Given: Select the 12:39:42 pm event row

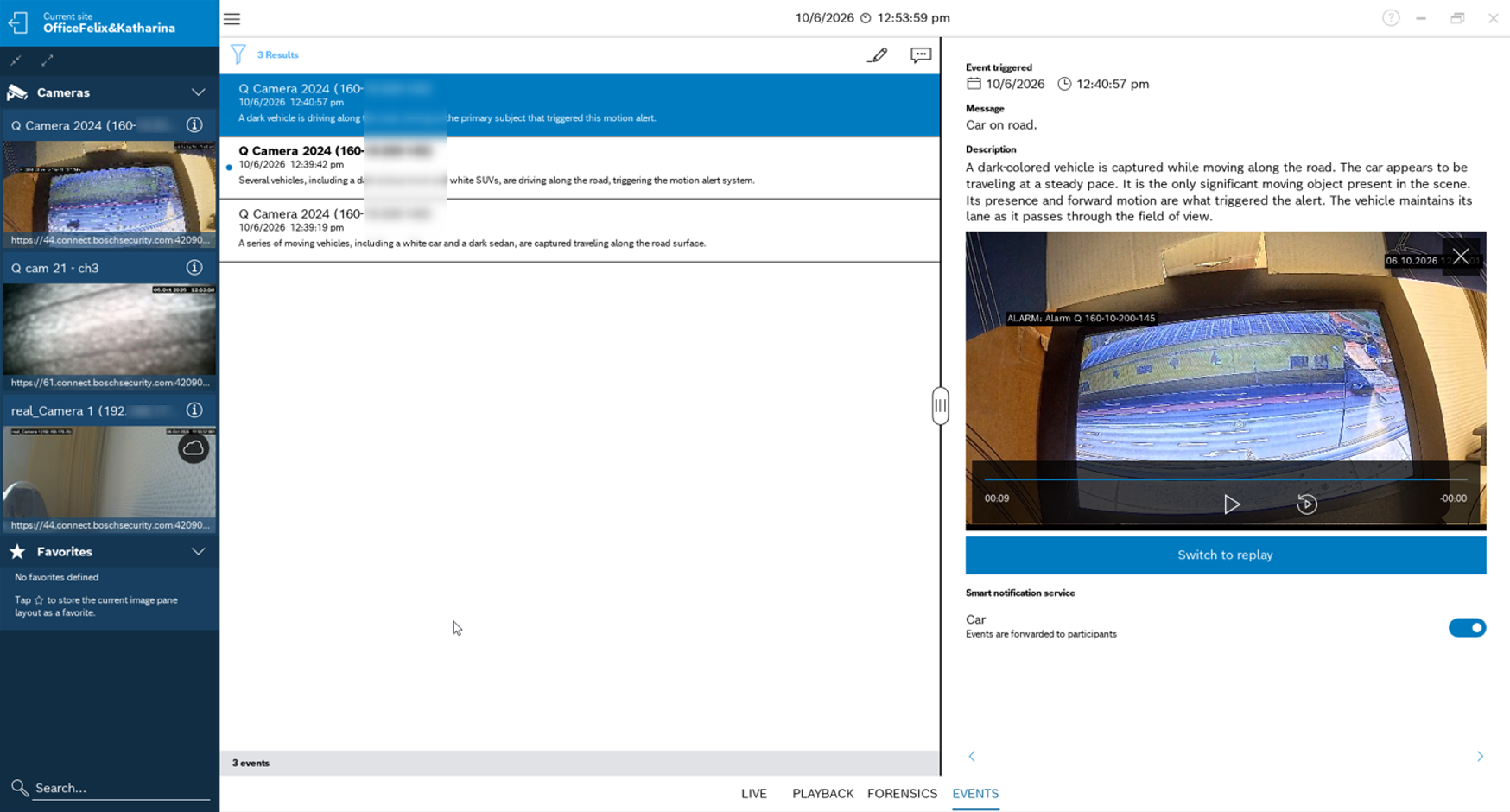Looking at the screenshot, I should click(x=580, y=168).
